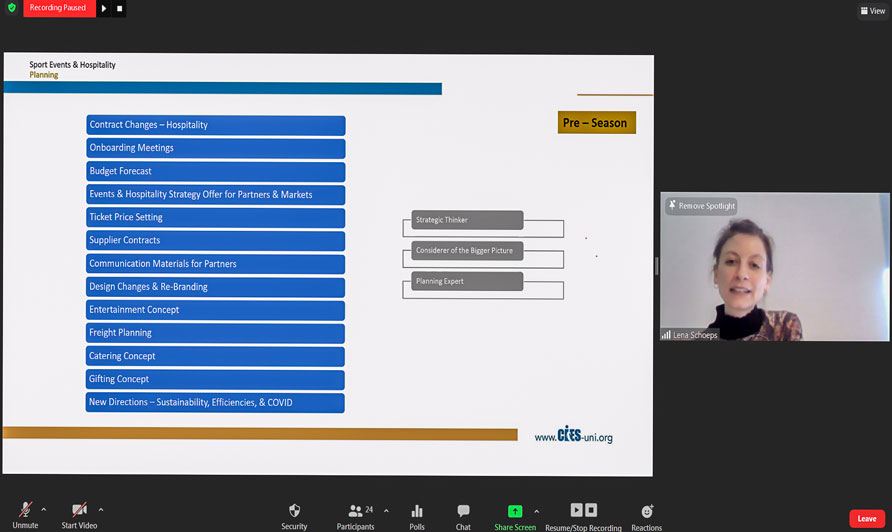Click Remove Spotlight on Lena's video
Image resolution: width=892 pixels, height=532 pixels.
coord(702,205)
